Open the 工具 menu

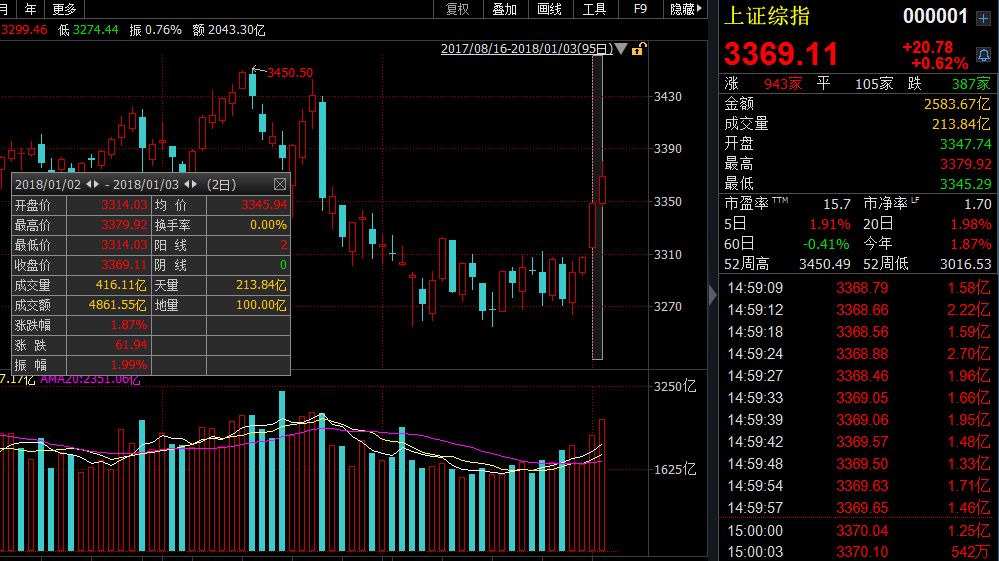(x=594, y=9)
